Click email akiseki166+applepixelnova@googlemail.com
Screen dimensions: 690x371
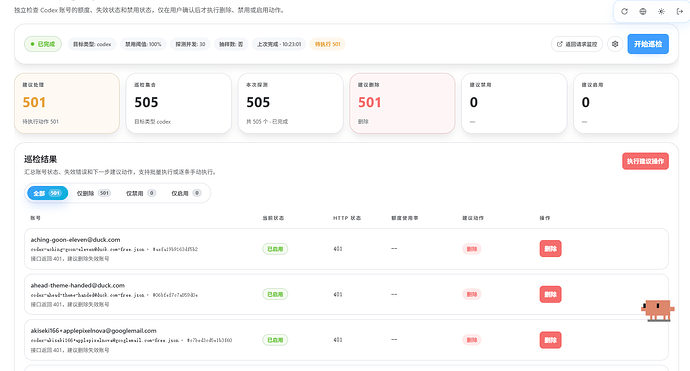(x=93, y=331)
